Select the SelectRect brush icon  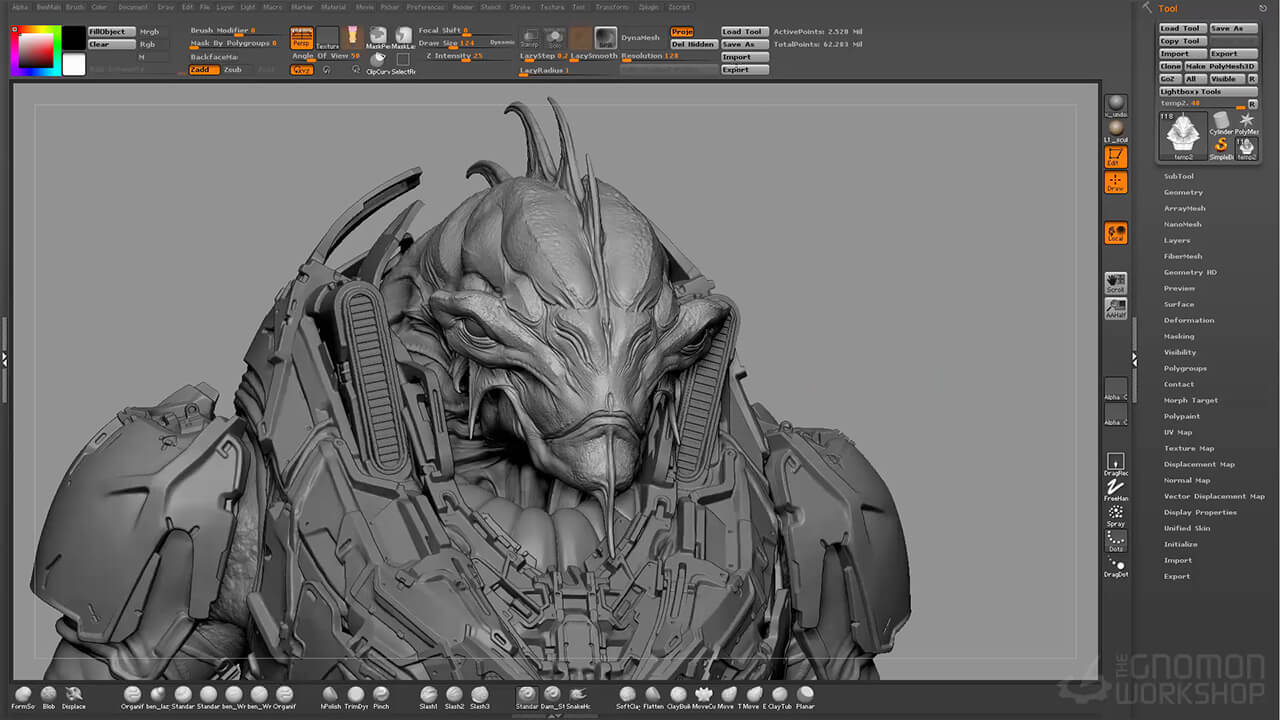click(x=403, y=63)
